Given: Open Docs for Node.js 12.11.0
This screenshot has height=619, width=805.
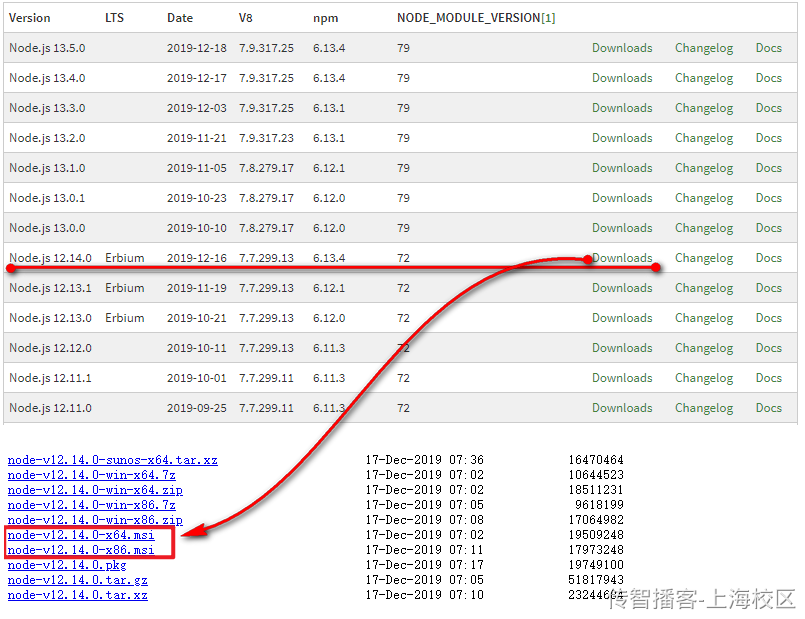Looking at the screenshot, I should (769, 408).
